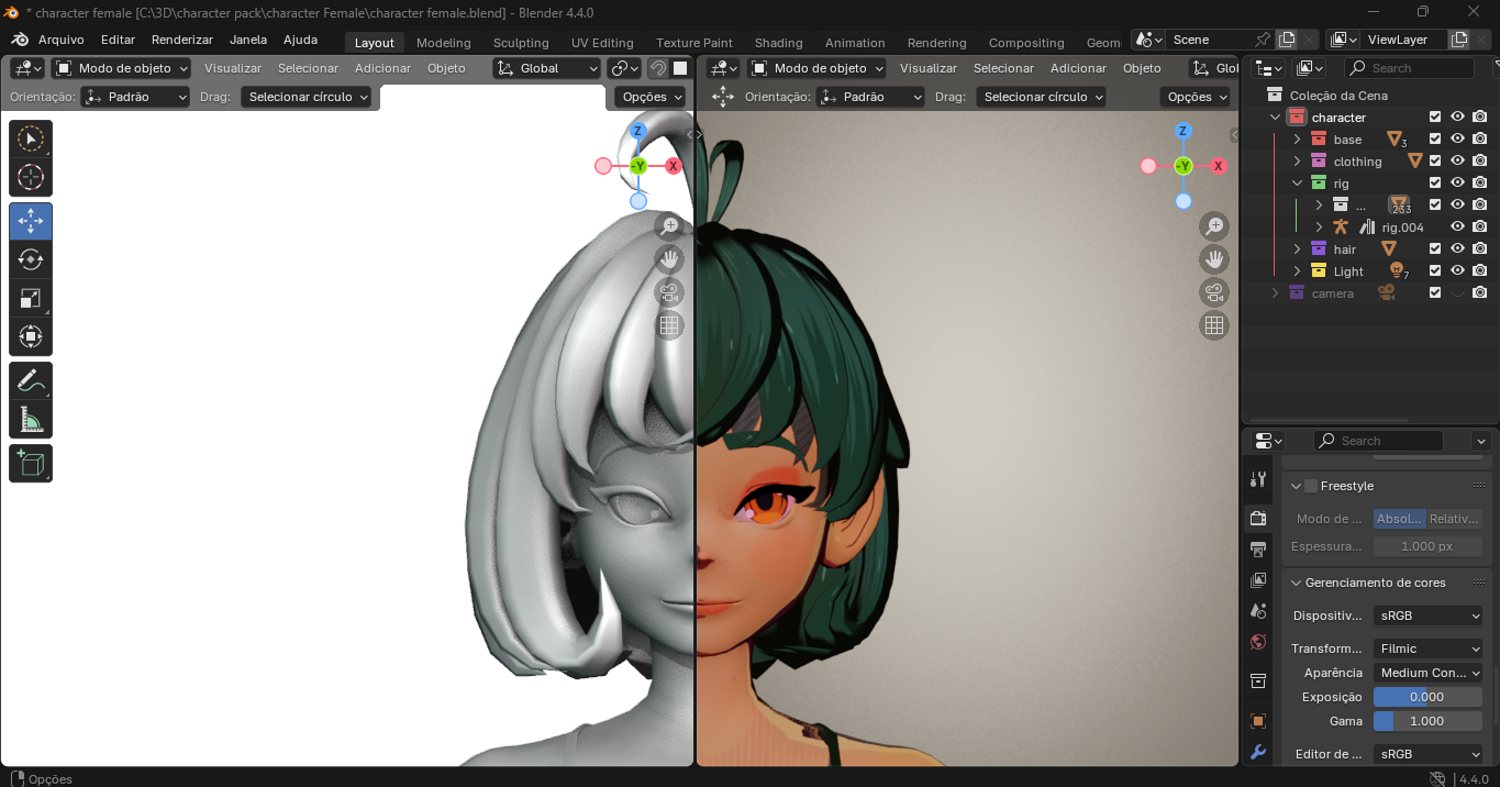Uncheck the camera collection checkbox
Image resolution: width=1500 pixels, height=787 pixels.
[x=1435, y=293]
